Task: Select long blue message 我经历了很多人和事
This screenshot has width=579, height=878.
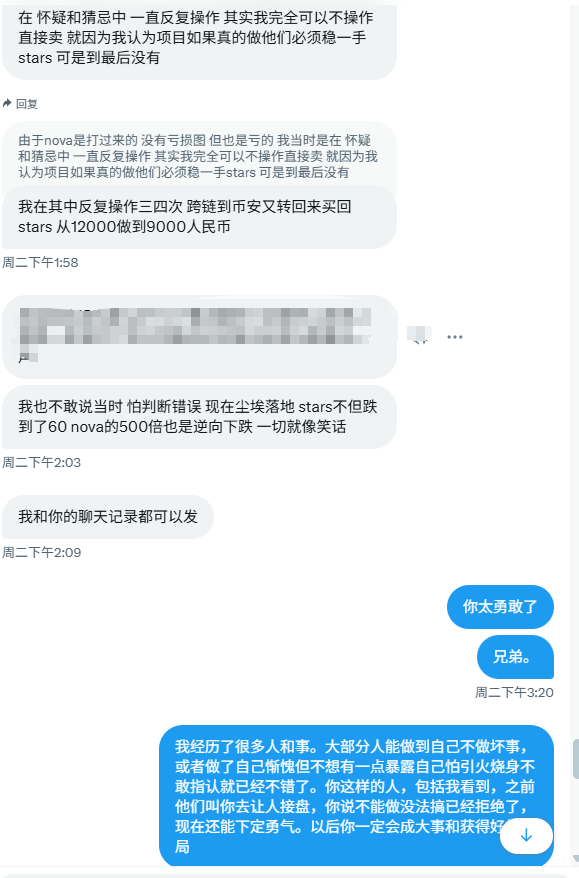Action: point(356,796)
